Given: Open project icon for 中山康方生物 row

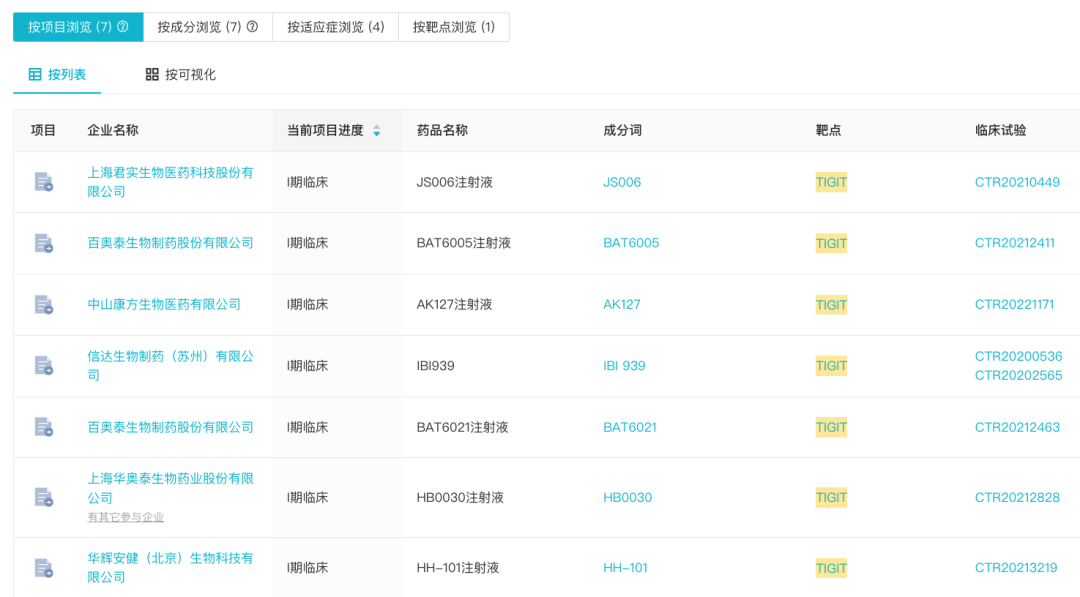Looking at the screenshot, I should (43, 304).
